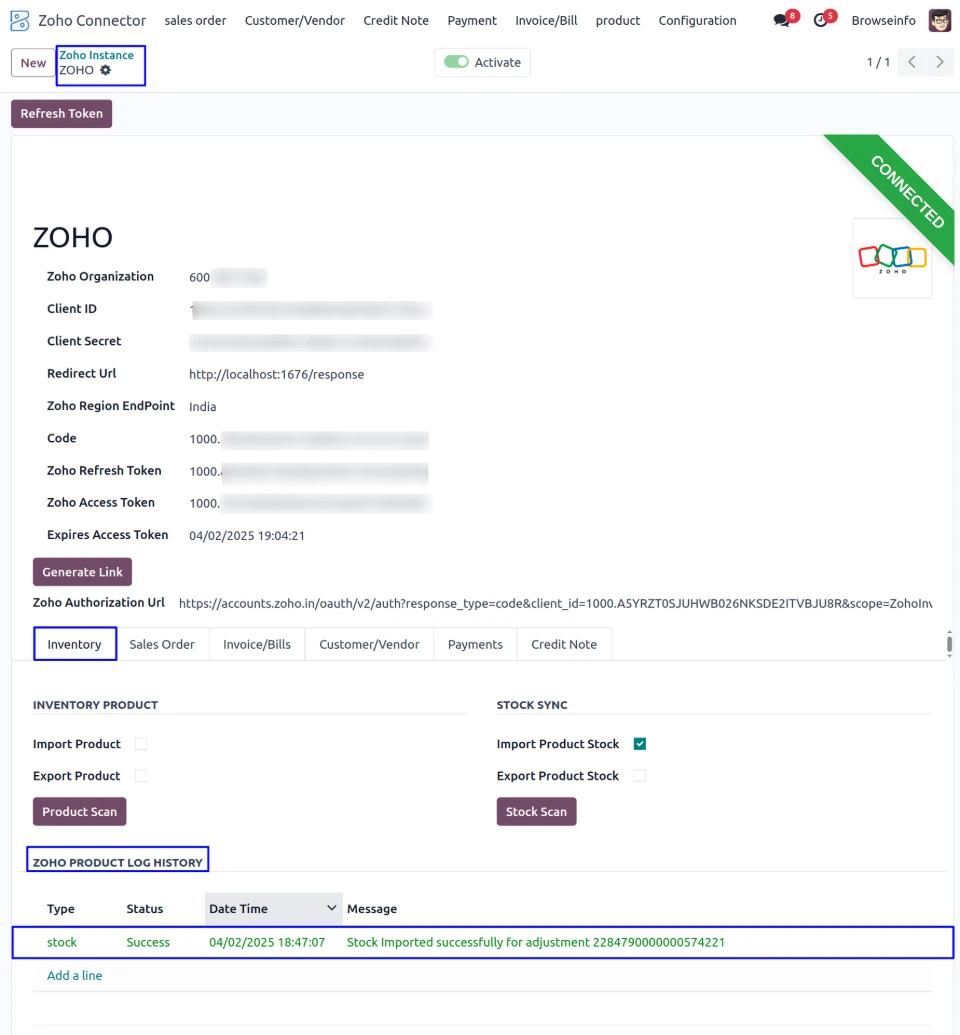Go to previous record arrow
The image size is (960, 1035).
pos(911,62)
